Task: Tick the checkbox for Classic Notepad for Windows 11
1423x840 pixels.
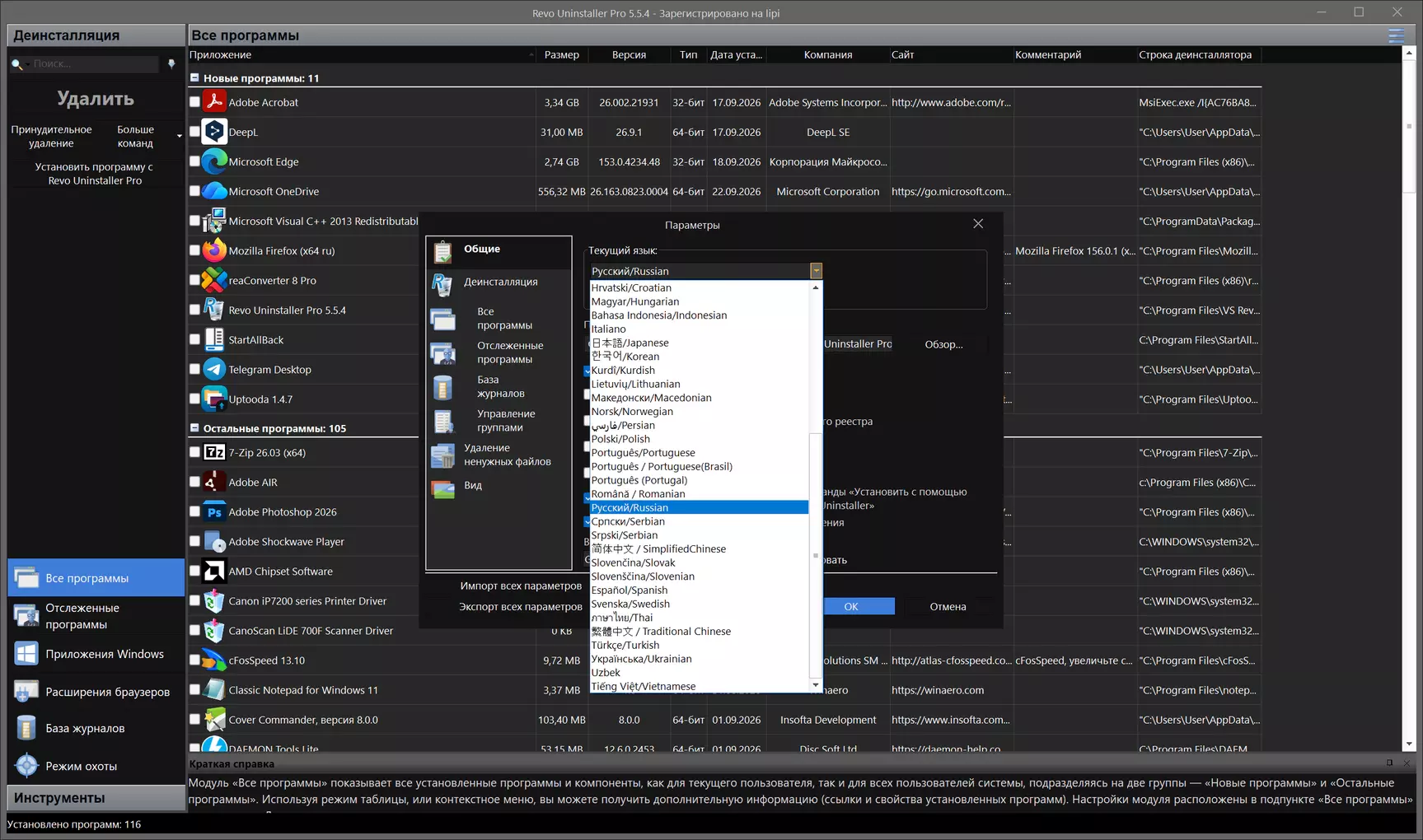Action: 194,689
